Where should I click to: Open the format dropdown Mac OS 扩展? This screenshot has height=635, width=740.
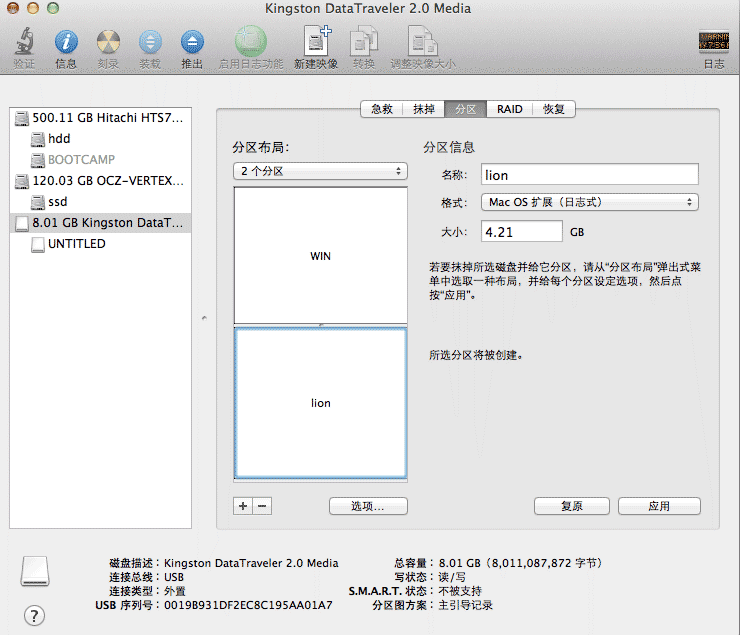click(589, 202)
